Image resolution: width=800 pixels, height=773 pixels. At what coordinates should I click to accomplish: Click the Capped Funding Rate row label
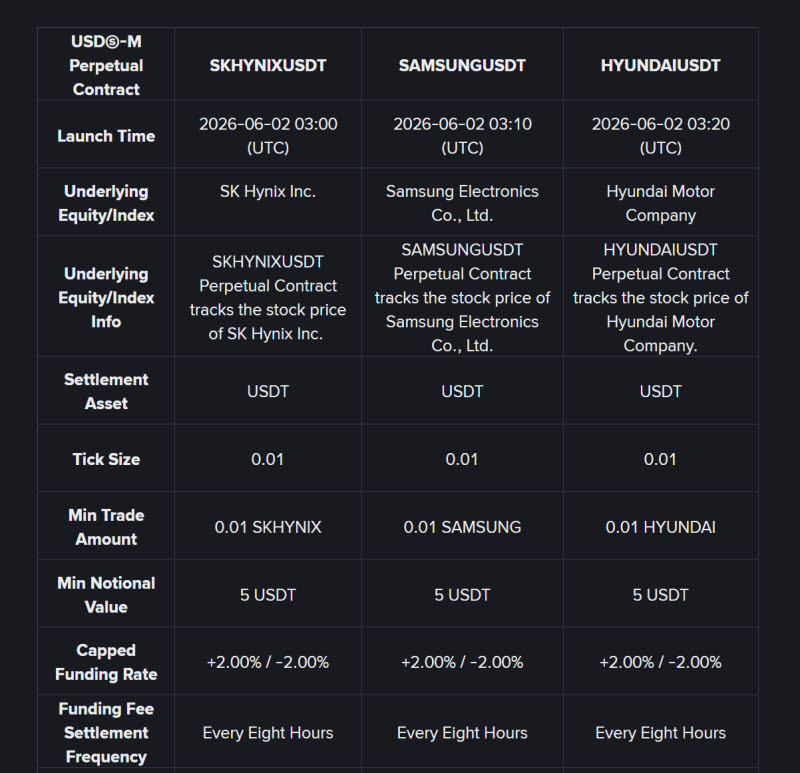tap(106, 662)
